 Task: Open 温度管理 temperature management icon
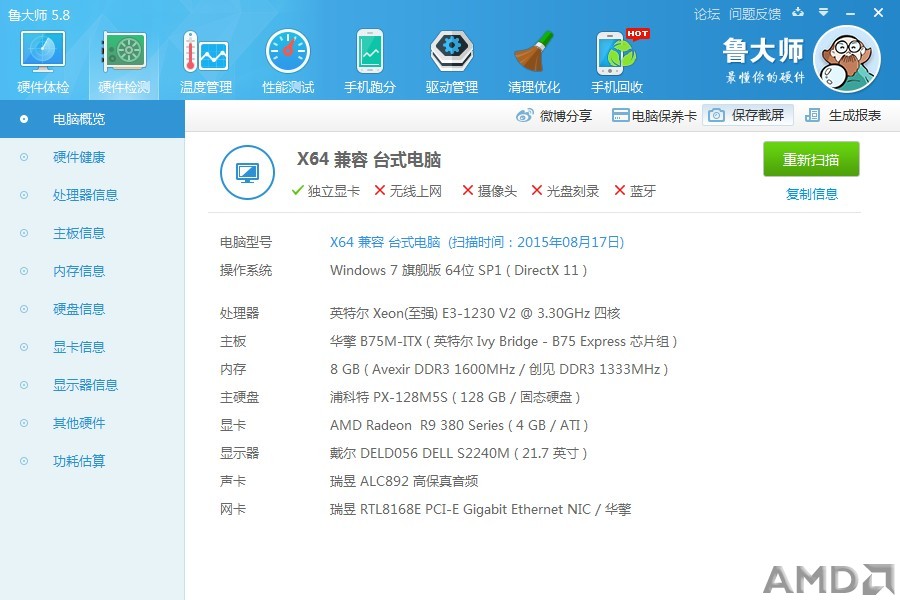click(x=205, y=52)
